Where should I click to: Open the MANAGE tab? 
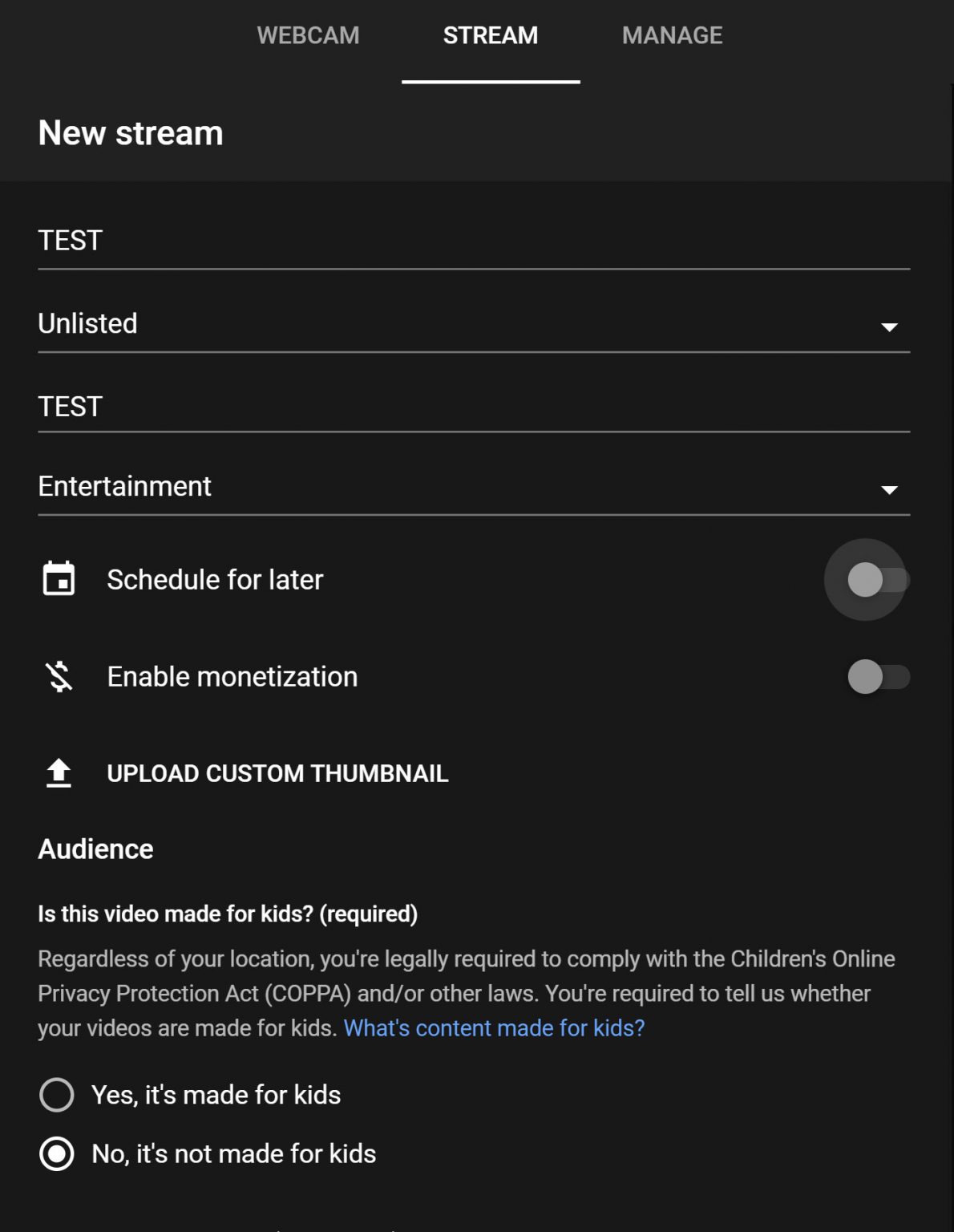coord(672,36)
